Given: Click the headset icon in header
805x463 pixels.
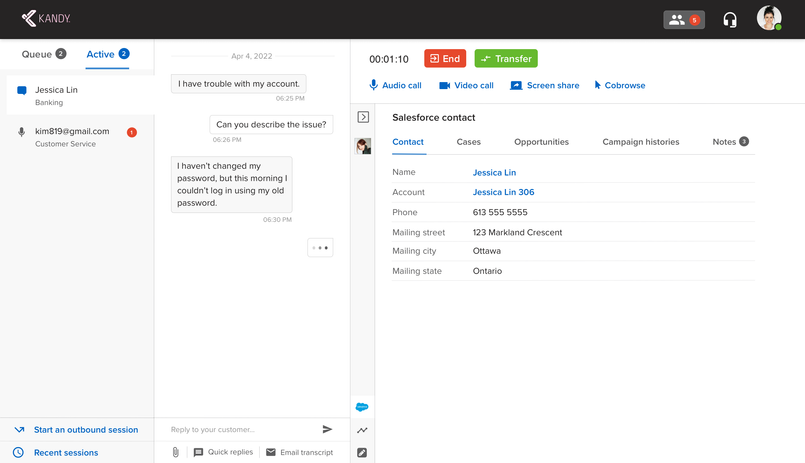Looking at the screenshot, I should tap(730, 20).
